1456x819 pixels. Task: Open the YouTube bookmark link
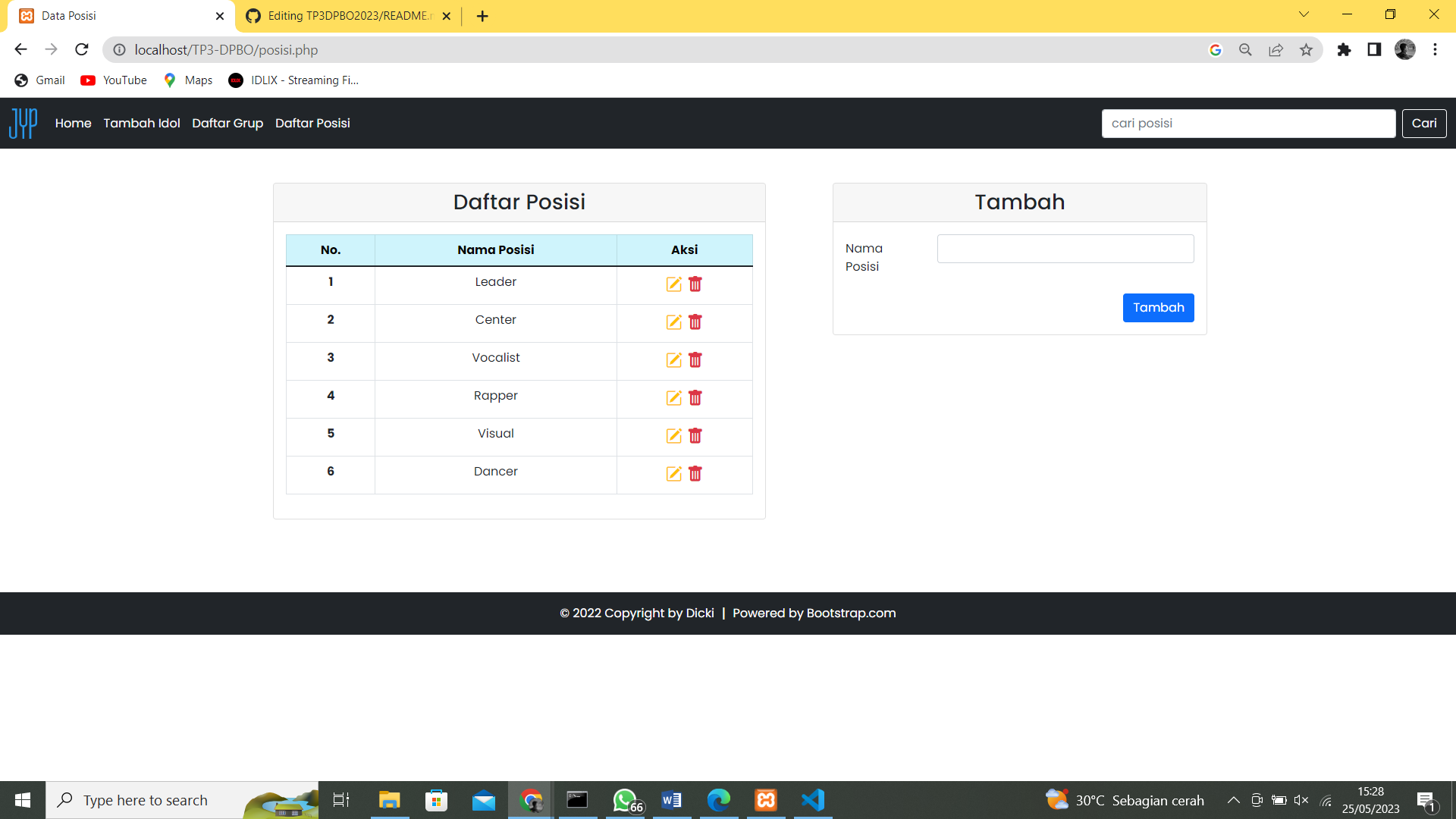pos(112,80)
